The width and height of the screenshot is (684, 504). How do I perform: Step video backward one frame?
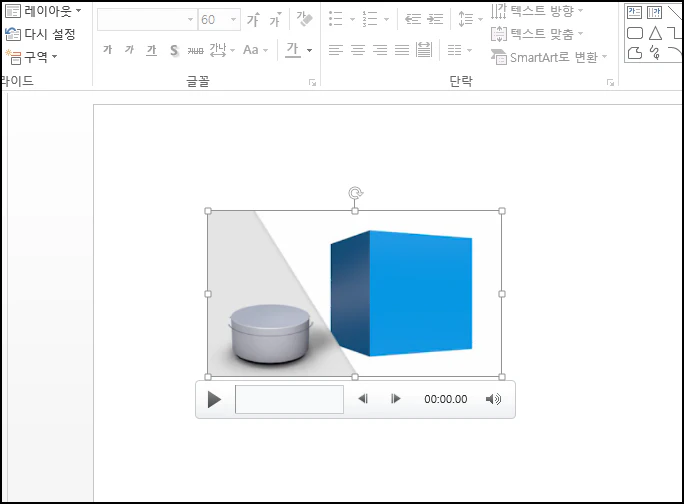click(363, 399)
